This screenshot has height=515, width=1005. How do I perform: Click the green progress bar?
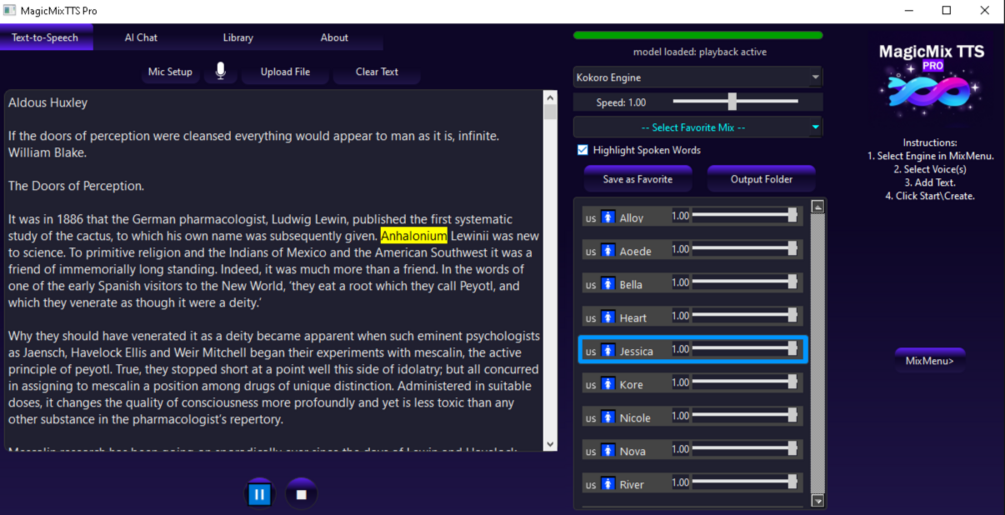point(697,35)
